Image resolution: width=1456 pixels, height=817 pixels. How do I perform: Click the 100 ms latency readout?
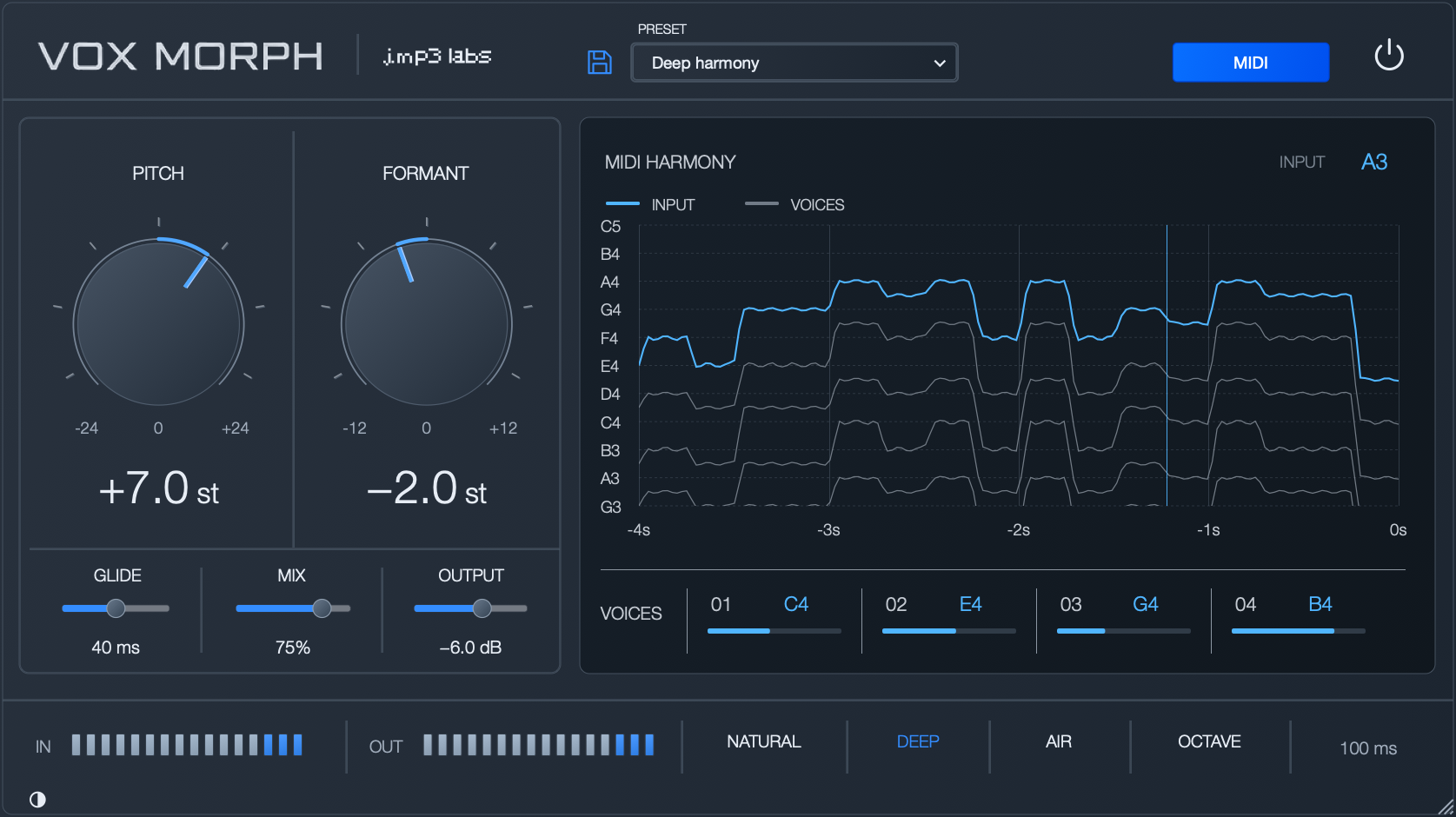(x=1368, y=748)
